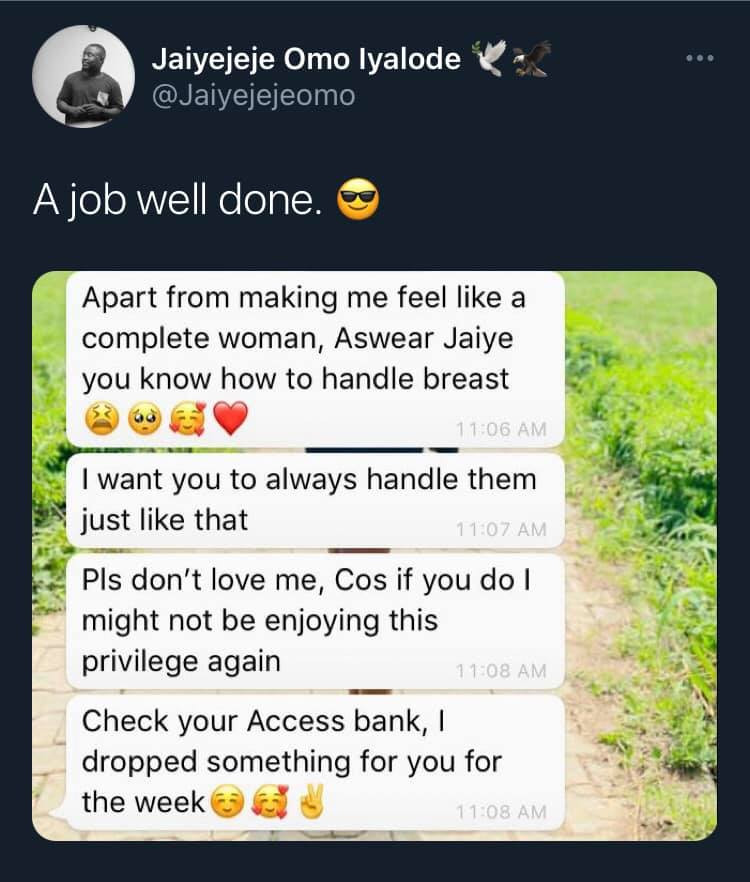Open Jaiyejeje Omo Iyalode display name link
The image size is (750, 882).
[306, 60]
